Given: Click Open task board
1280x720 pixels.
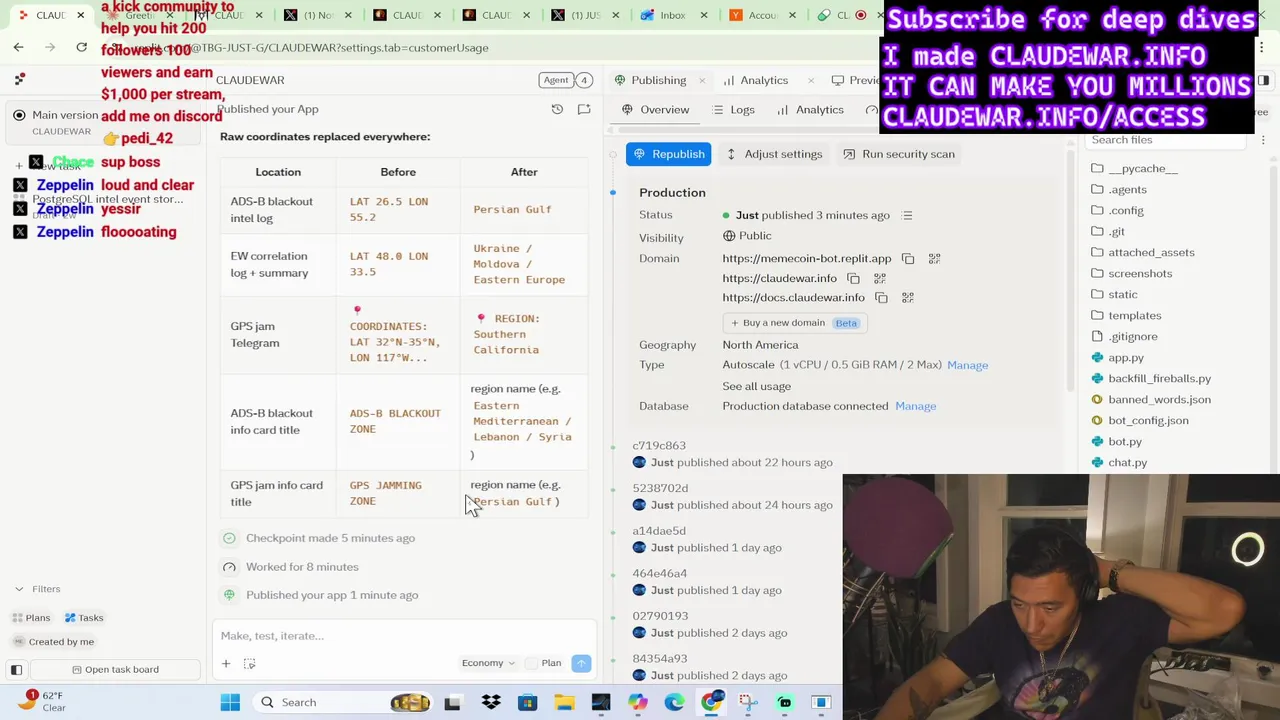Looking at the screenshot, I should click(x=116, y=669).
